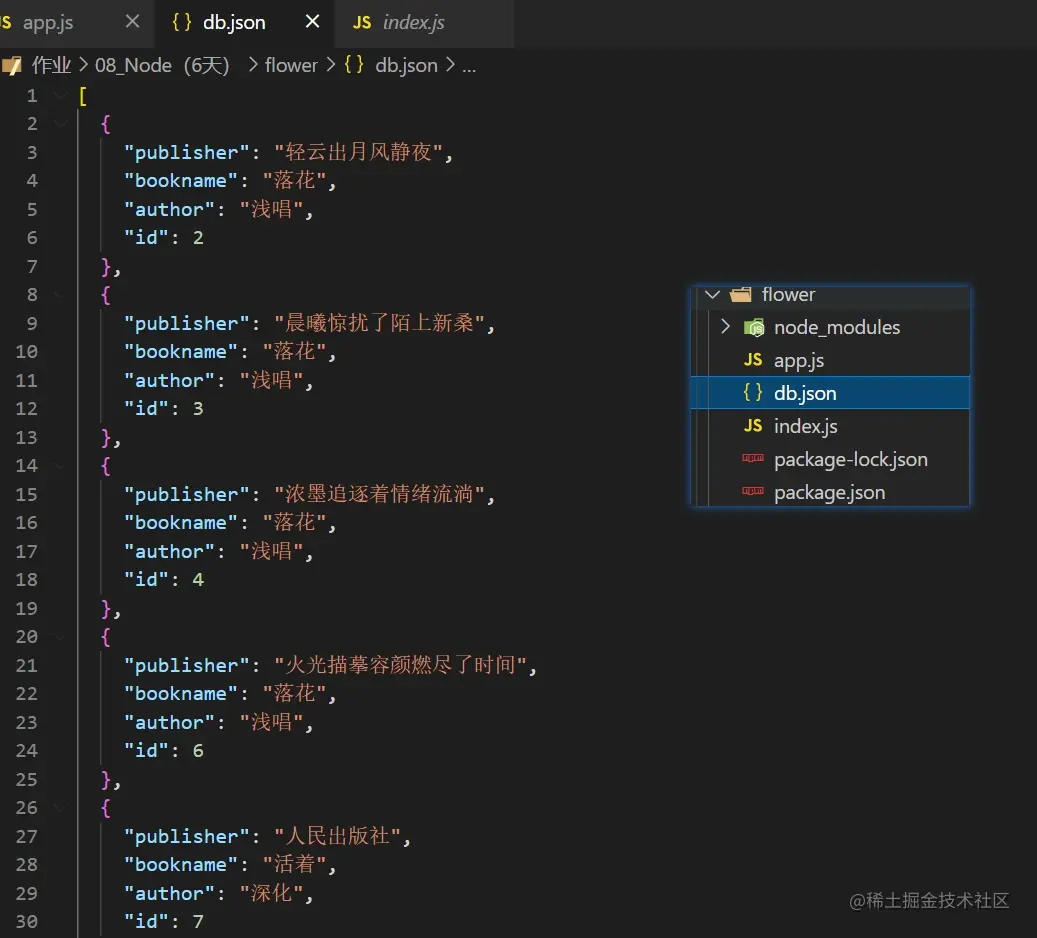Click the flower breadcrumb segment

tap(291, 65)
